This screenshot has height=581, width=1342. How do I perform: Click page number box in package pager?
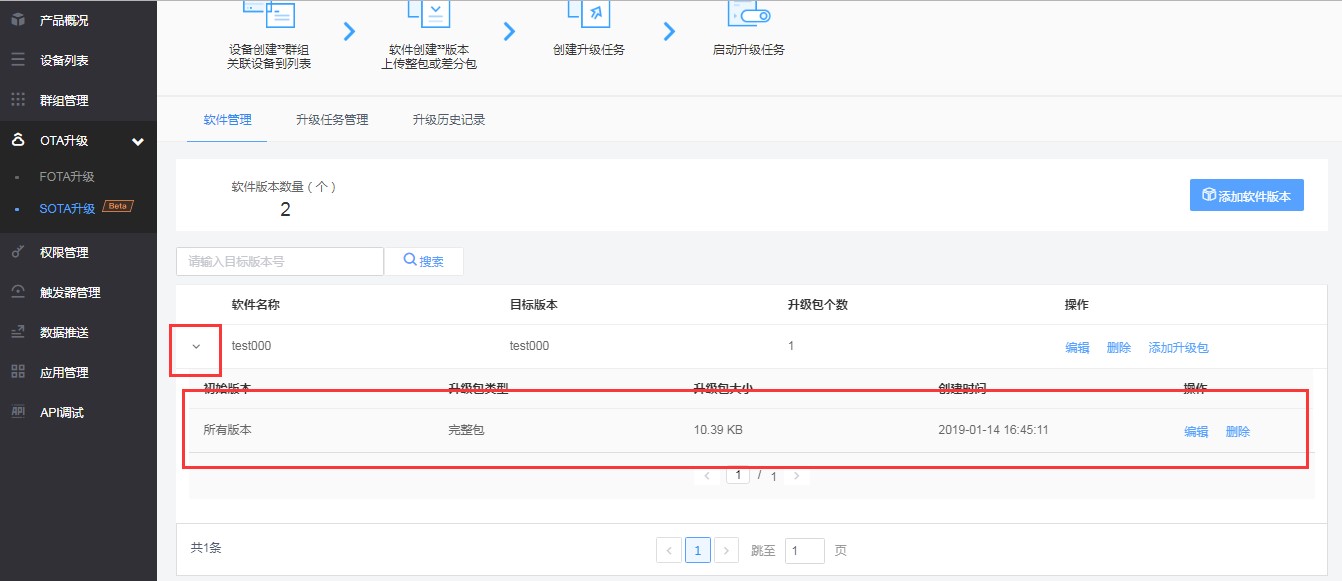click(738, 476)
